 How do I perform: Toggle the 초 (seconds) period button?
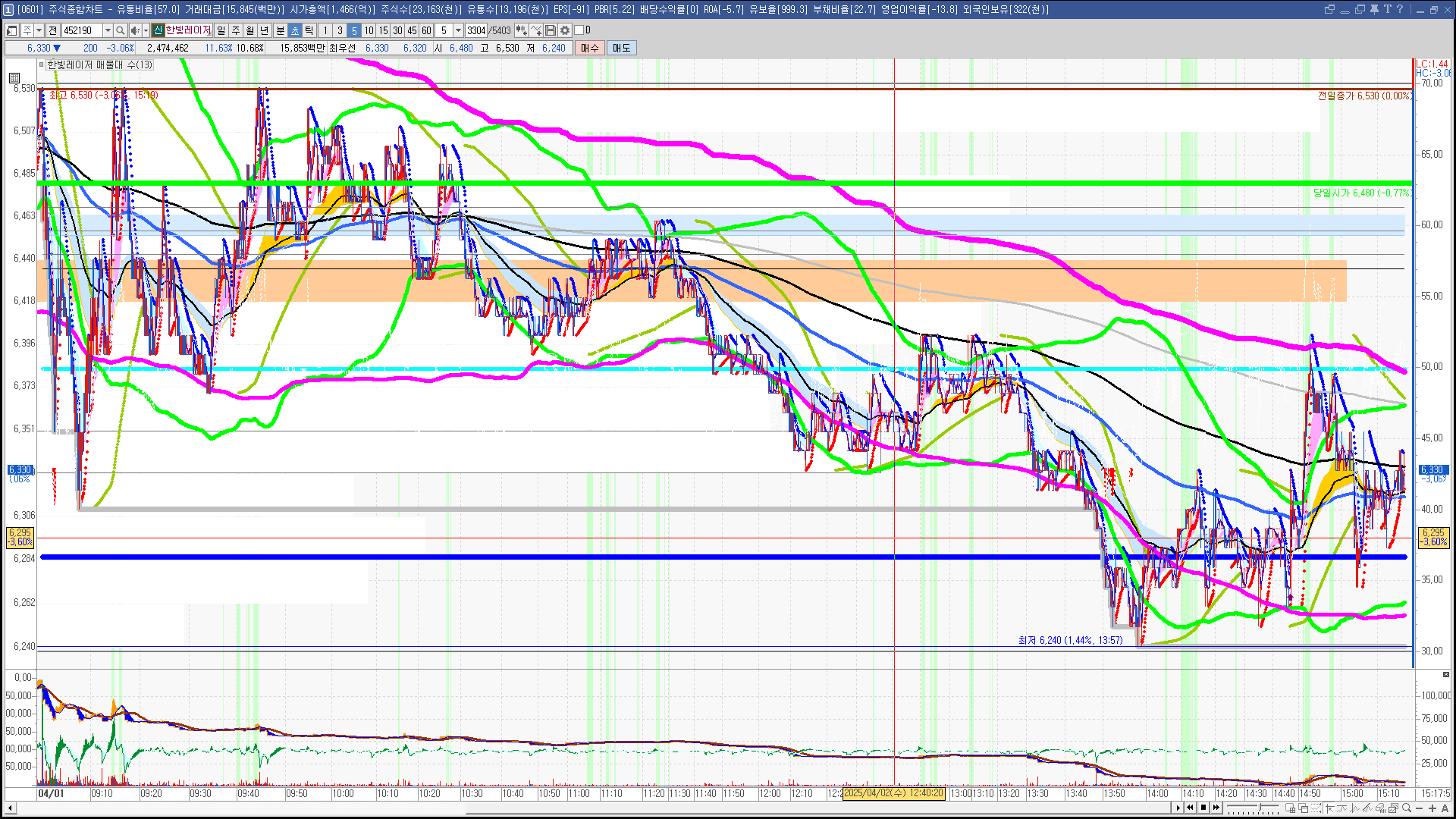[295, 30]
